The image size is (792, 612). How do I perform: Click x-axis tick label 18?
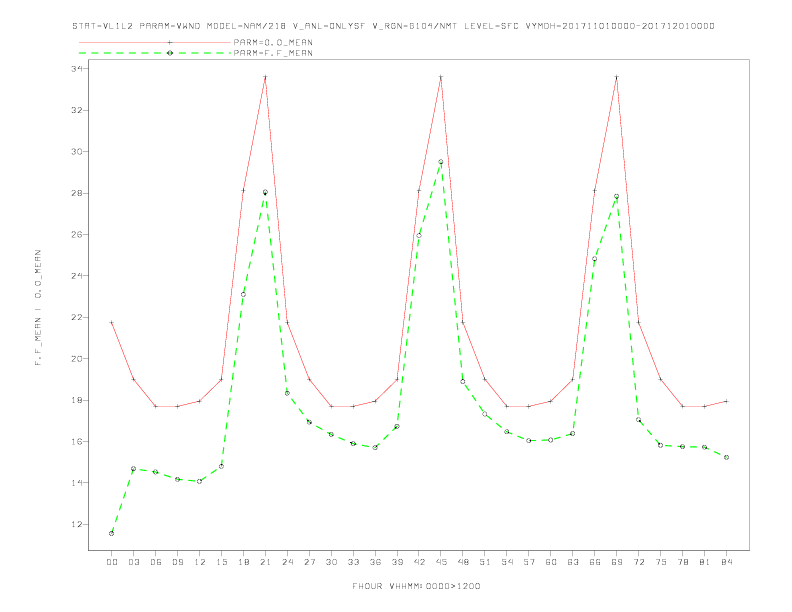[243, 562]
